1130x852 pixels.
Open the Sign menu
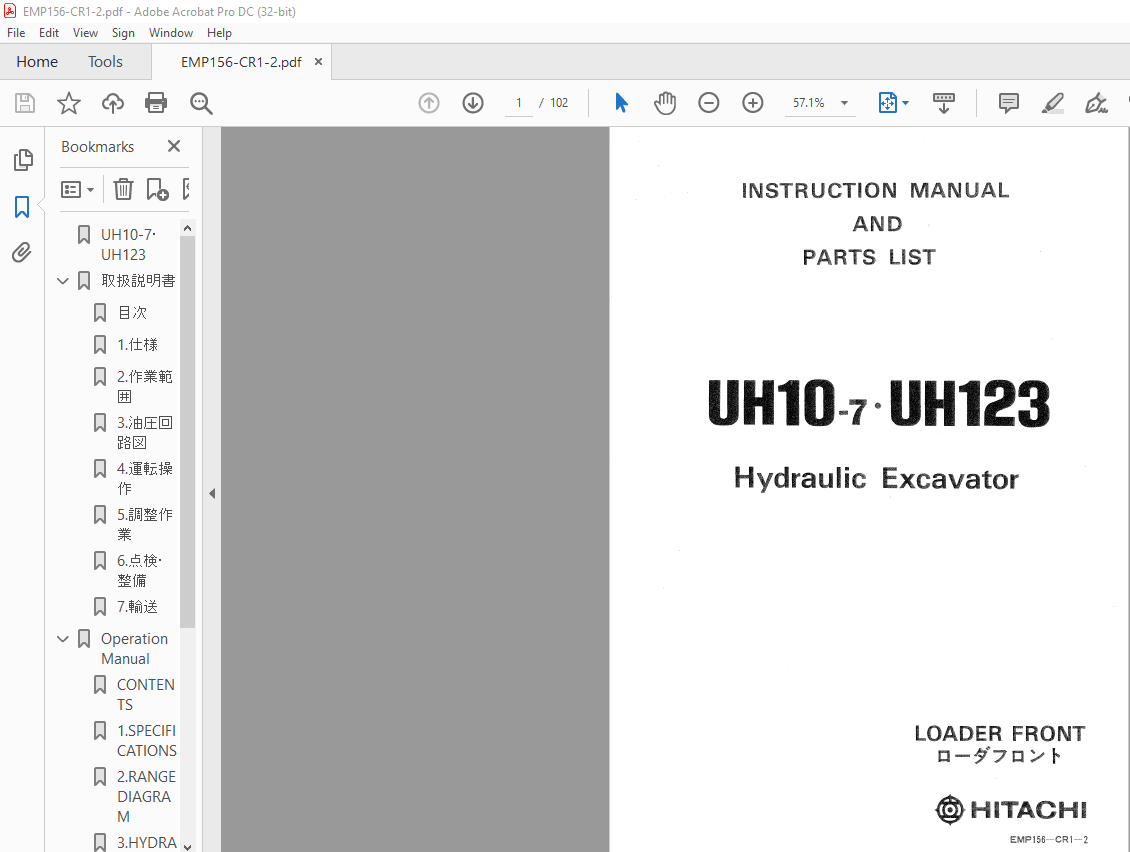[x=123, y=32]
